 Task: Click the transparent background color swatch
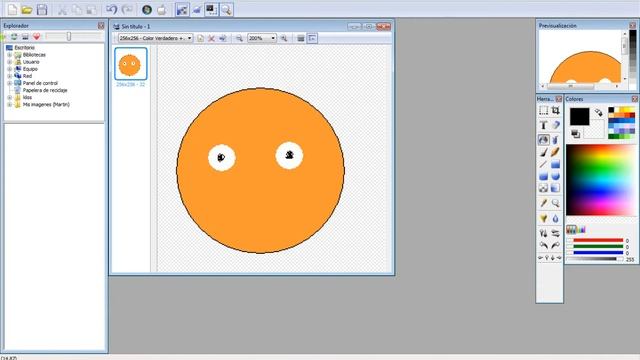click(594, 130)
